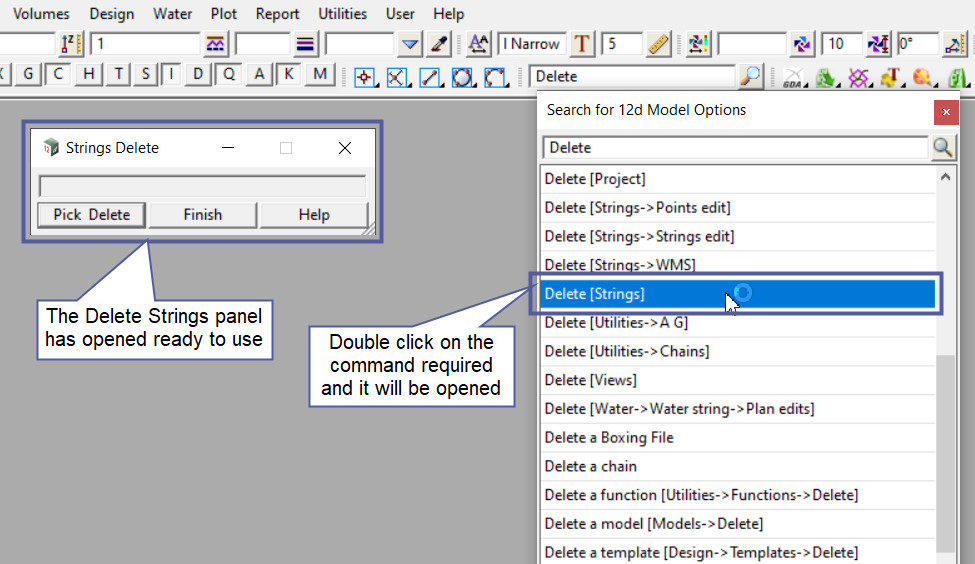975x564 pixels.
Task: Toggle the C snap letter button
Action: [58, 74]
